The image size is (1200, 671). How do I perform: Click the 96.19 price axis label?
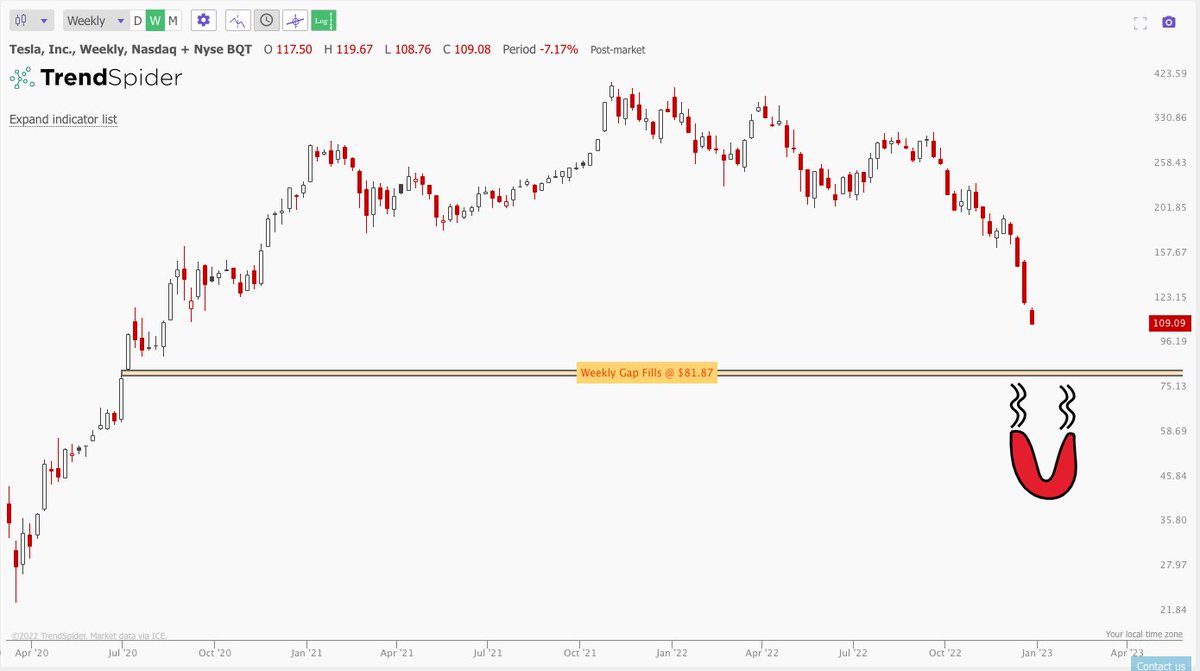tap(1172, 341)
